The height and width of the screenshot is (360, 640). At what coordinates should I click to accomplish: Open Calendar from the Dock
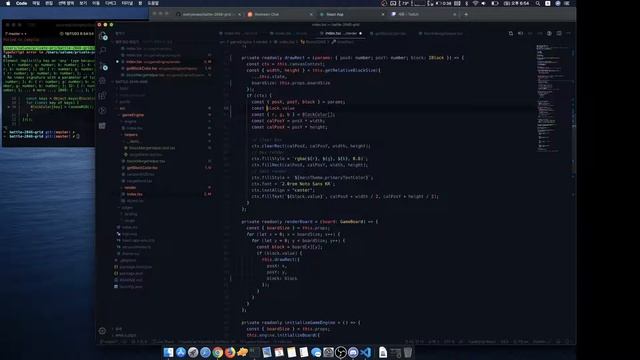click(x=279, y=352)
